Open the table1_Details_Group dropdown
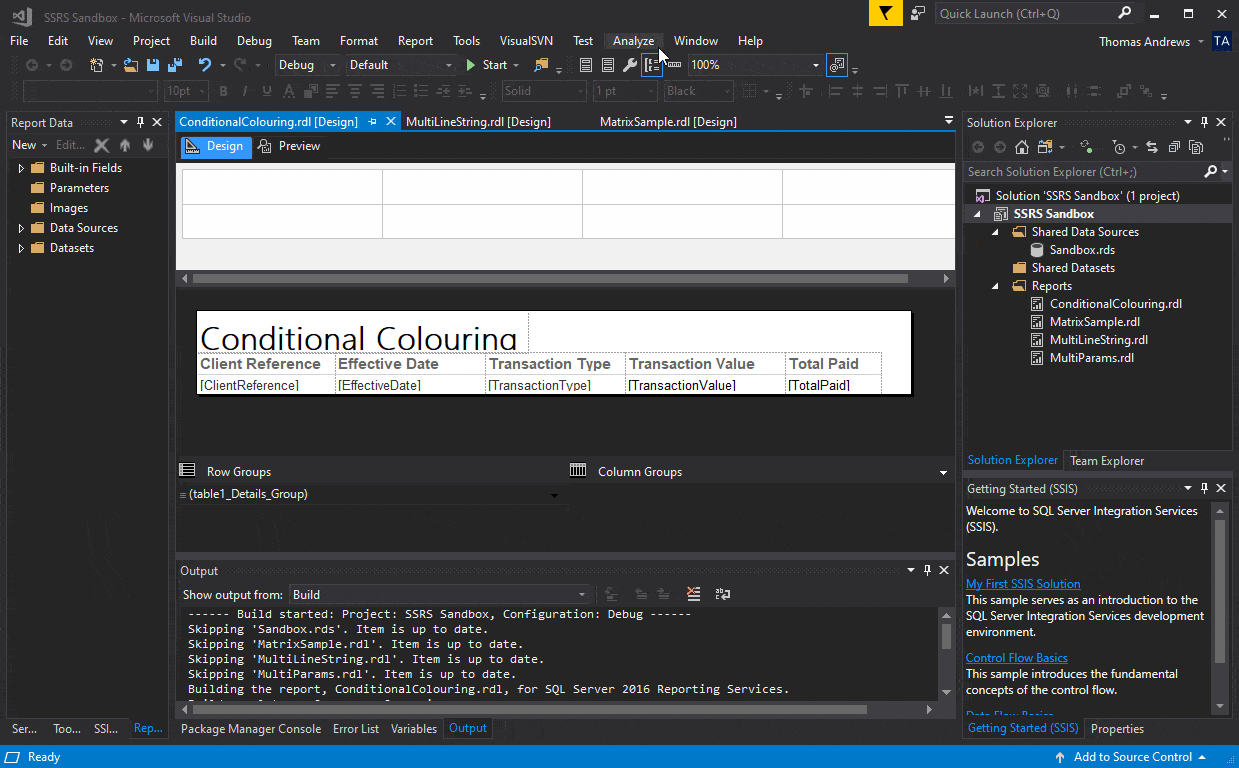The height and width of the screenshot is (768, 1239). 554,494
